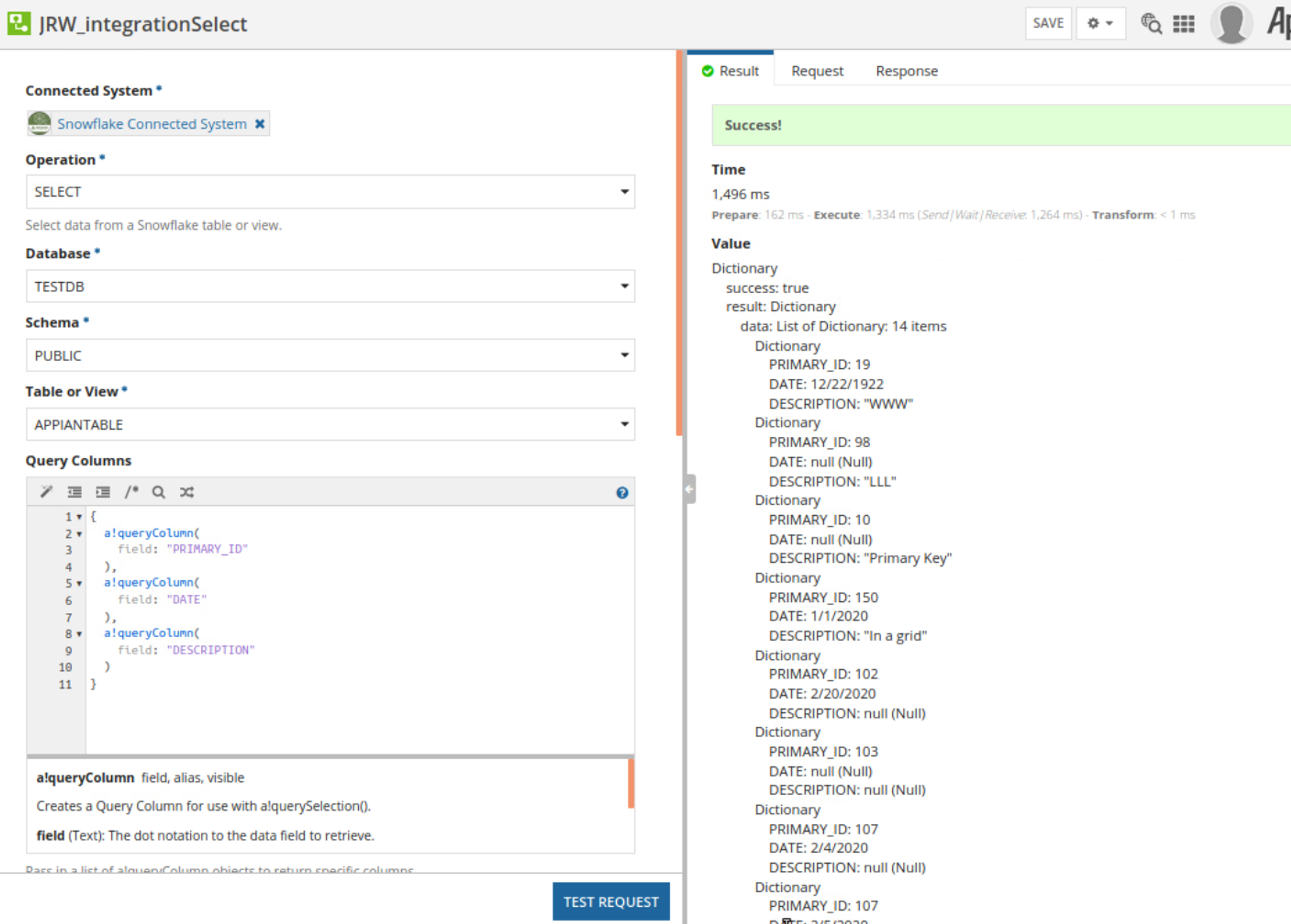
Task: Collapse the right pane with the arrow handle
Action: [690, 489]
